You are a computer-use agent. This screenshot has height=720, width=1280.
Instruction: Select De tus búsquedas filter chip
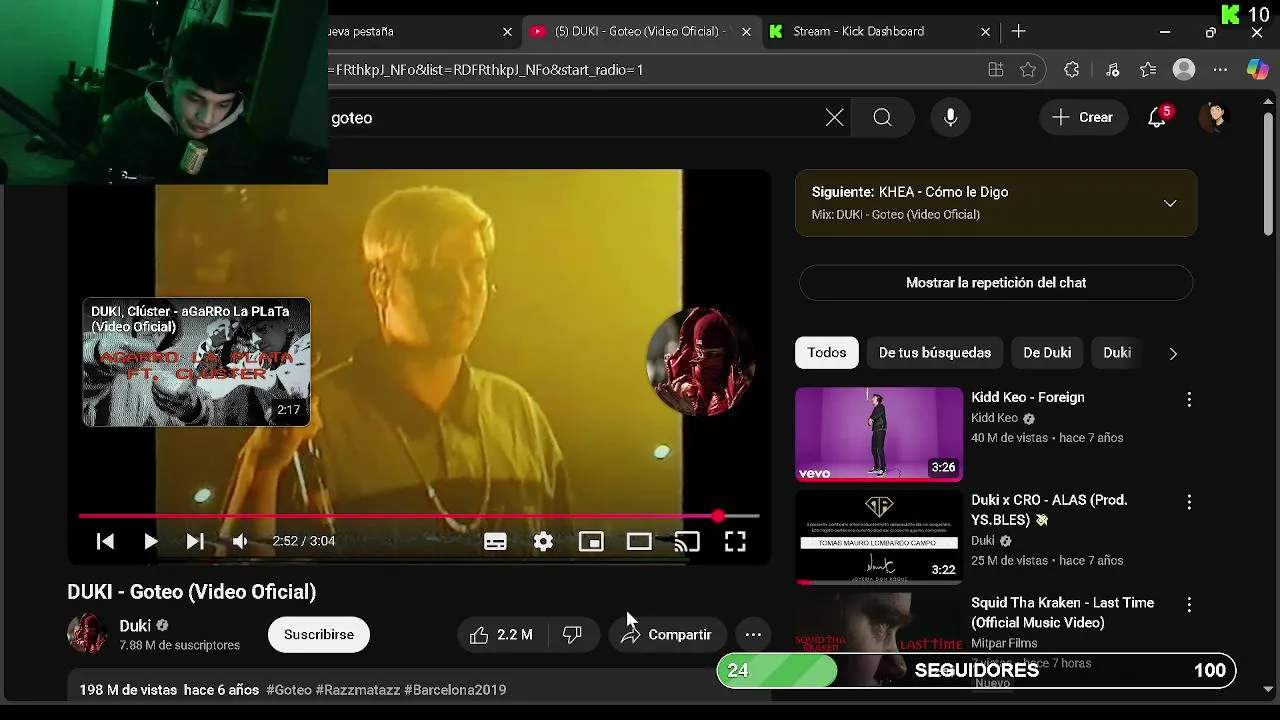[x=935, y=353]
